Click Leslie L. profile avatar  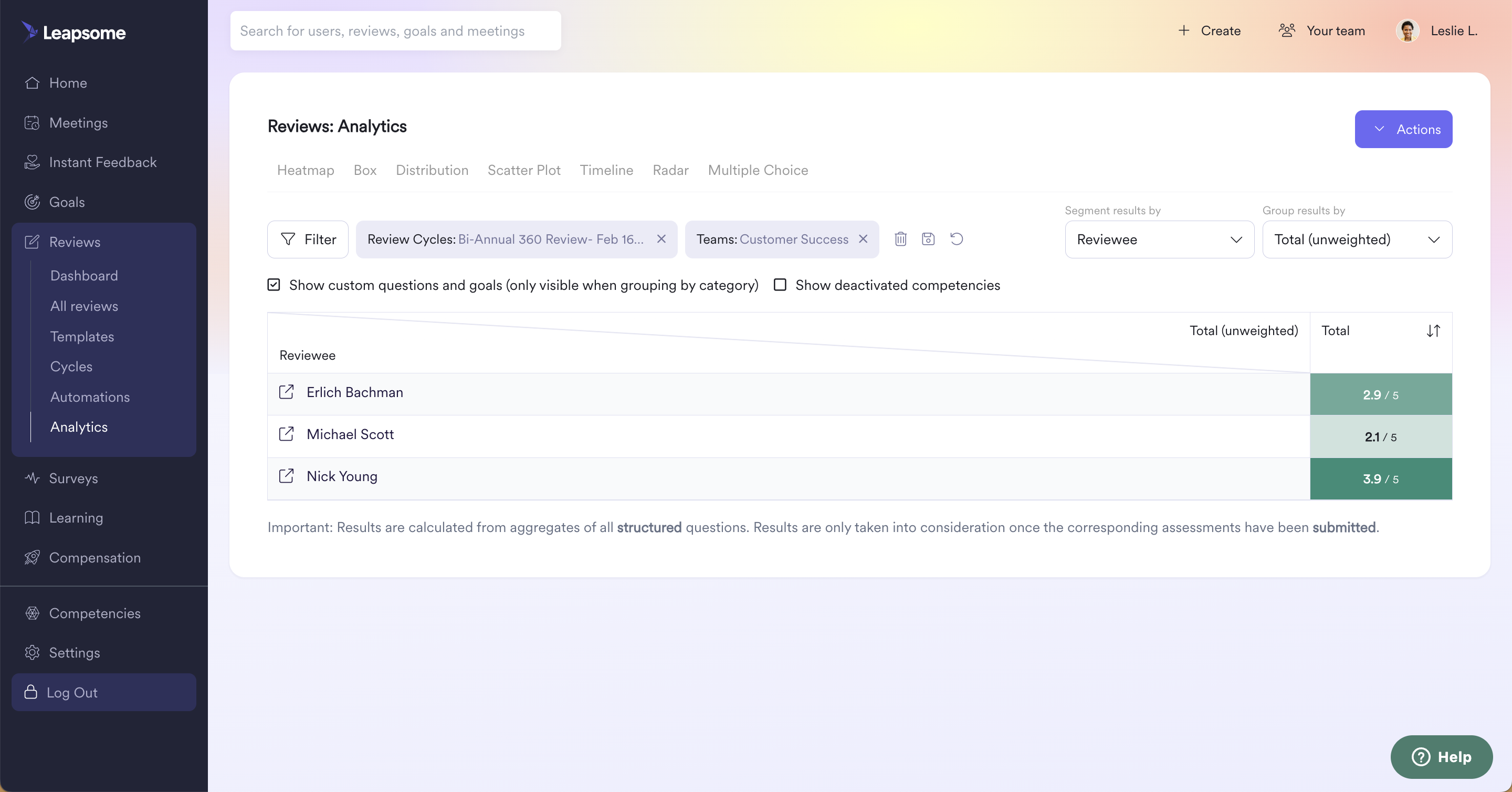point(1408,30)
